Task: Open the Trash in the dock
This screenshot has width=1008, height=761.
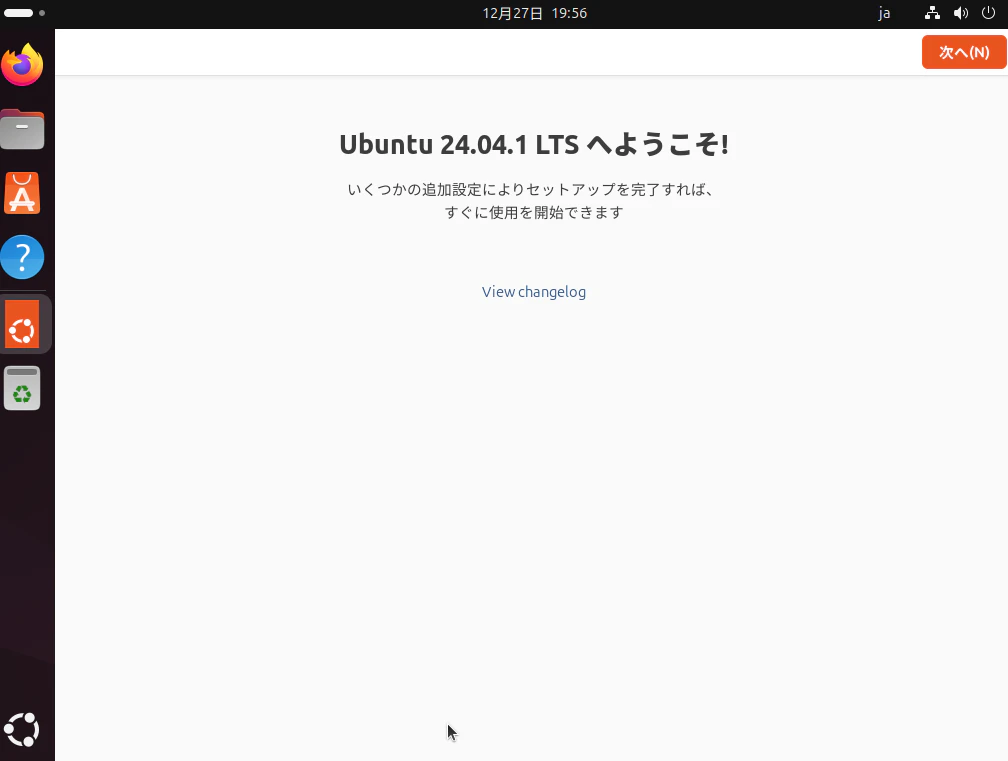Action: coord(22,388)
